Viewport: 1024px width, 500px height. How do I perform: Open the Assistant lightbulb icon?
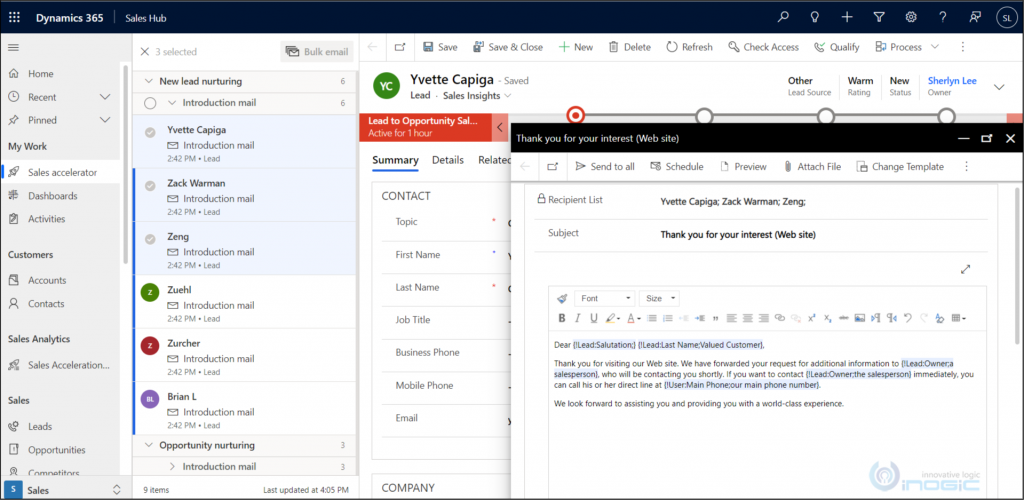(x=815, y=18)
